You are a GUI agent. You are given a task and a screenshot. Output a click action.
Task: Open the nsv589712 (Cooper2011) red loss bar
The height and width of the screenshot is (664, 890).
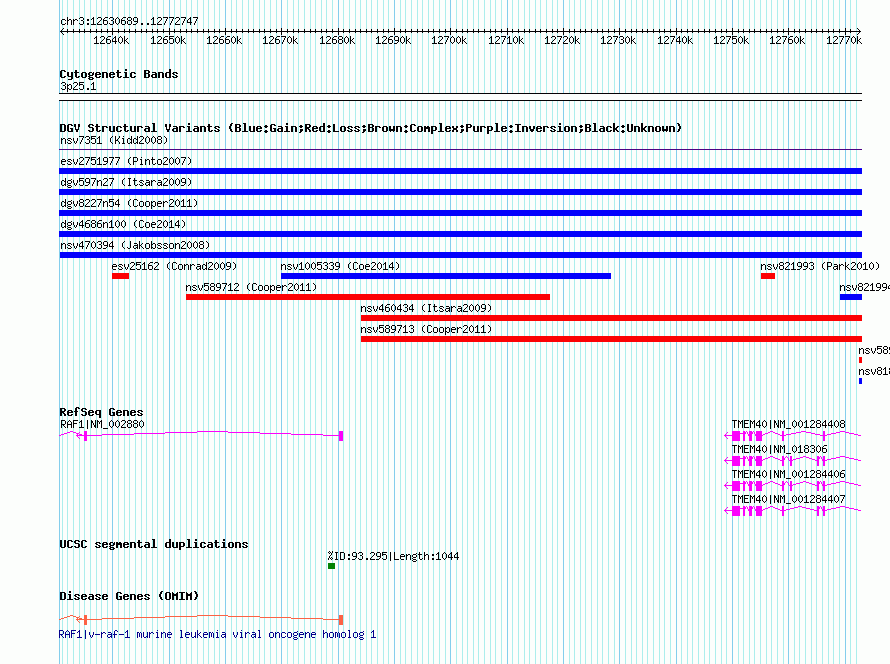[x=368, y=297]
